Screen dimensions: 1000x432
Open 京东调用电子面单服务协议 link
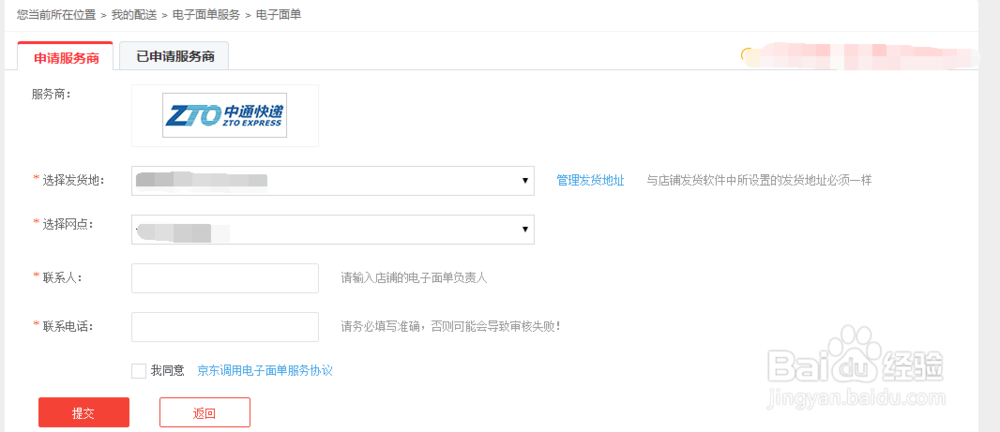265,371
